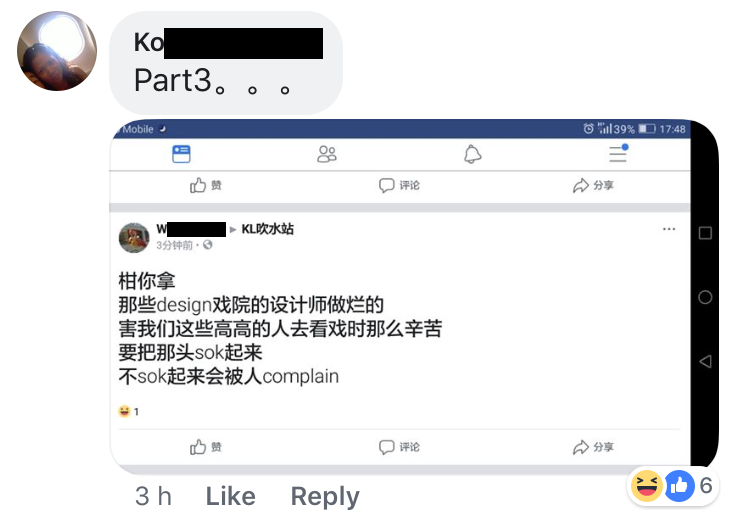Screen dimensions: 743x518
Task: Click the KL吹水站 group link
Action: pyautogui.click(x=268, y=229)
